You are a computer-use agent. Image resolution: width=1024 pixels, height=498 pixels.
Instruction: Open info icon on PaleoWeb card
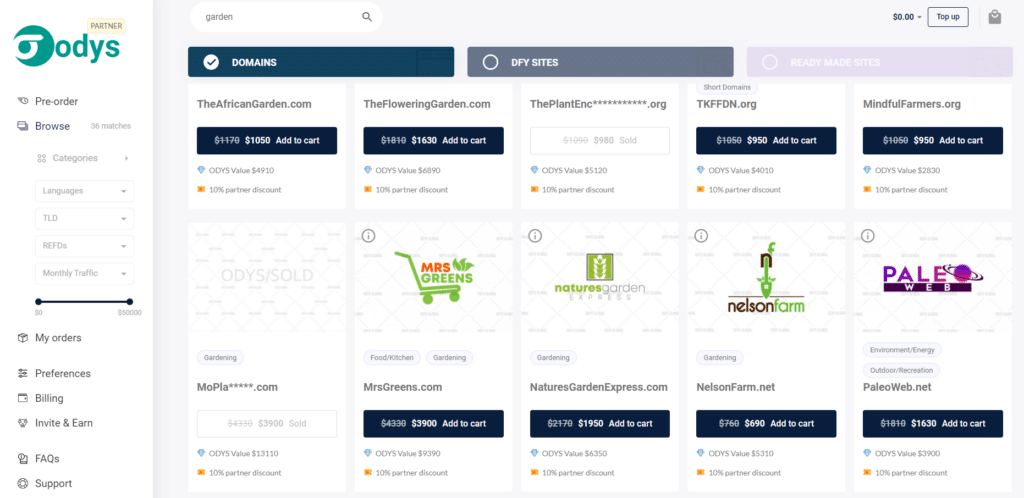coord(868,236)
